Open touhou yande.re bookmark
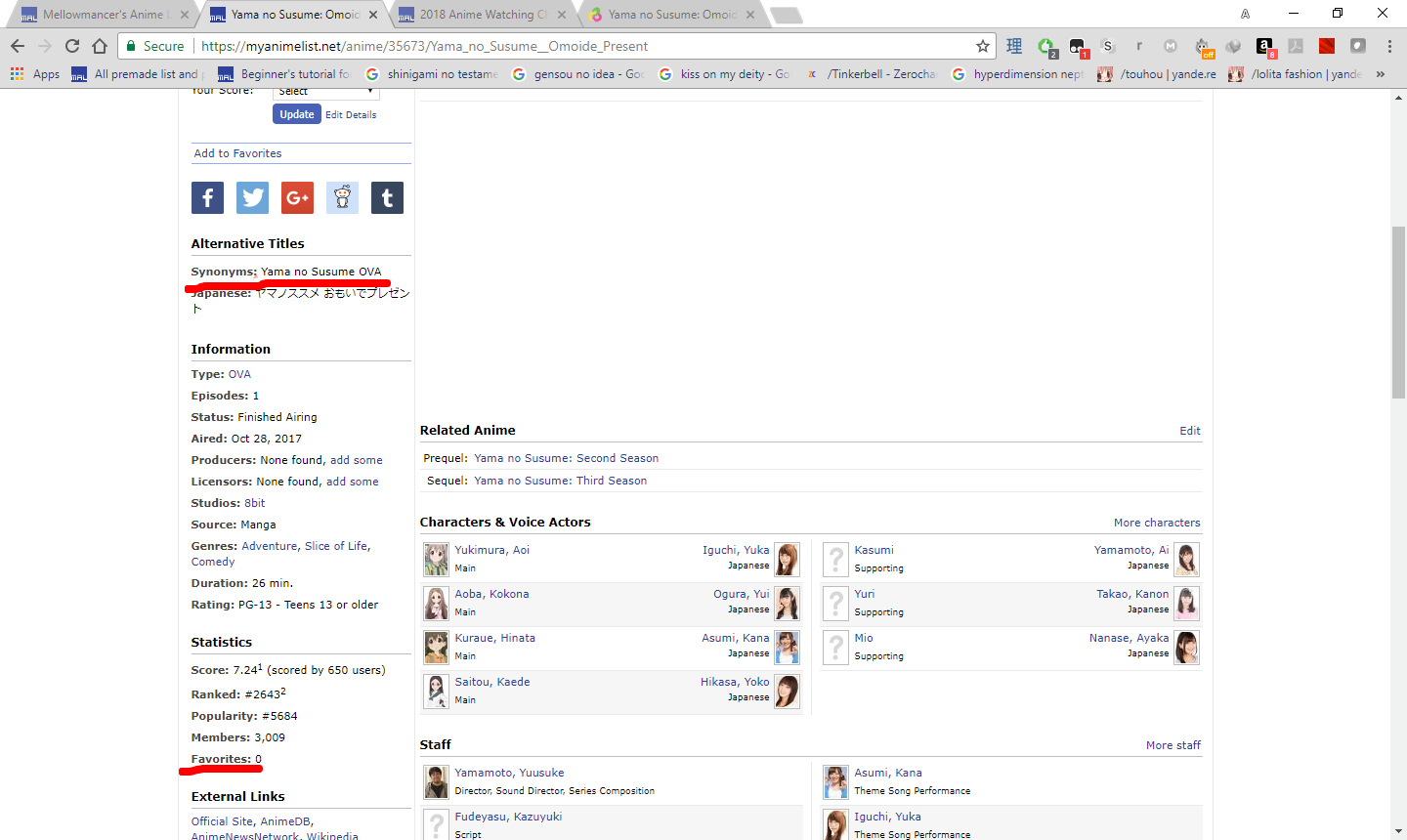 click(1157, 74)
